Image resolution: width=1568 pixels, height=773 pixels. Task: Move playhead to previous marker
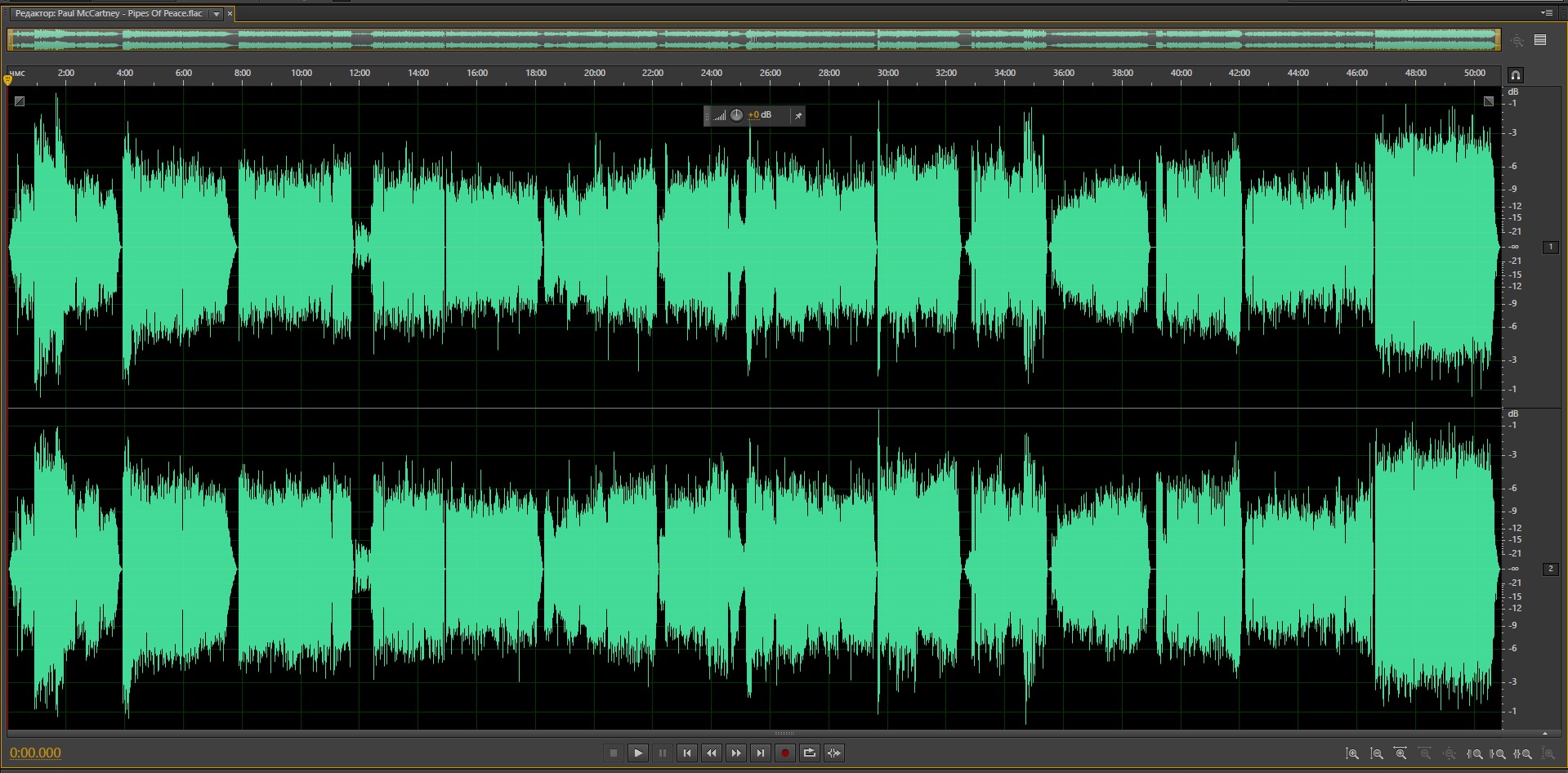[x=687, y=753]
